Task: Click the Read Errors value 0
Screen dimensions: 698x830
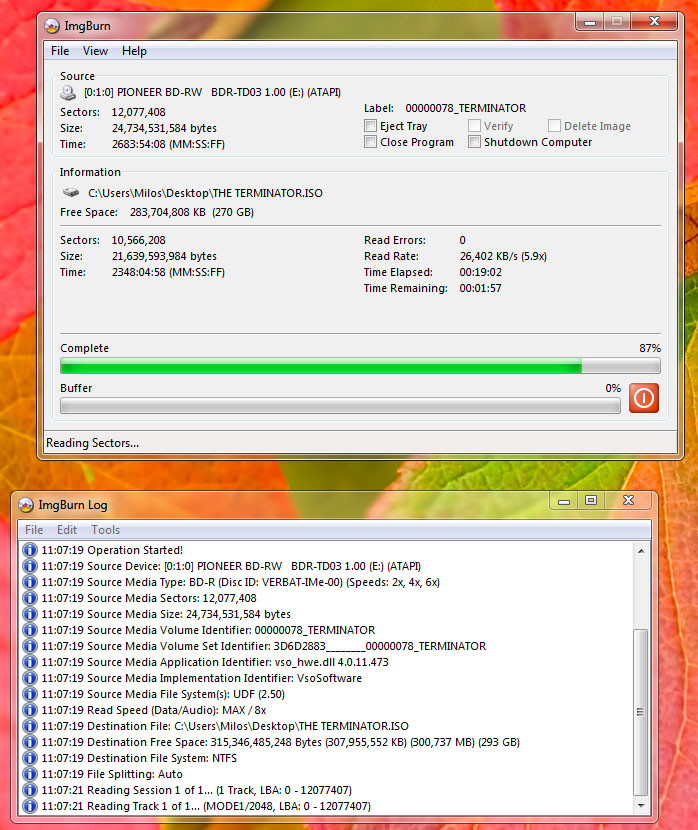Action: click(463, 240)
